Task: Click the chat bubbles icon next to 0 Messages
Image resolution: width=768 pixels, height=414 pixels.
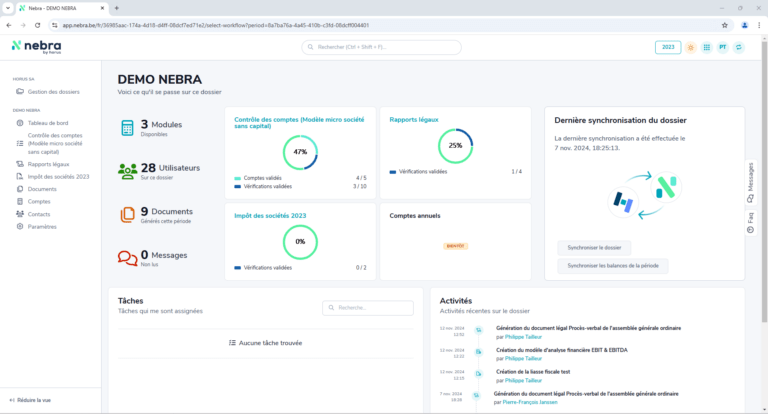Action: [127, 258]
